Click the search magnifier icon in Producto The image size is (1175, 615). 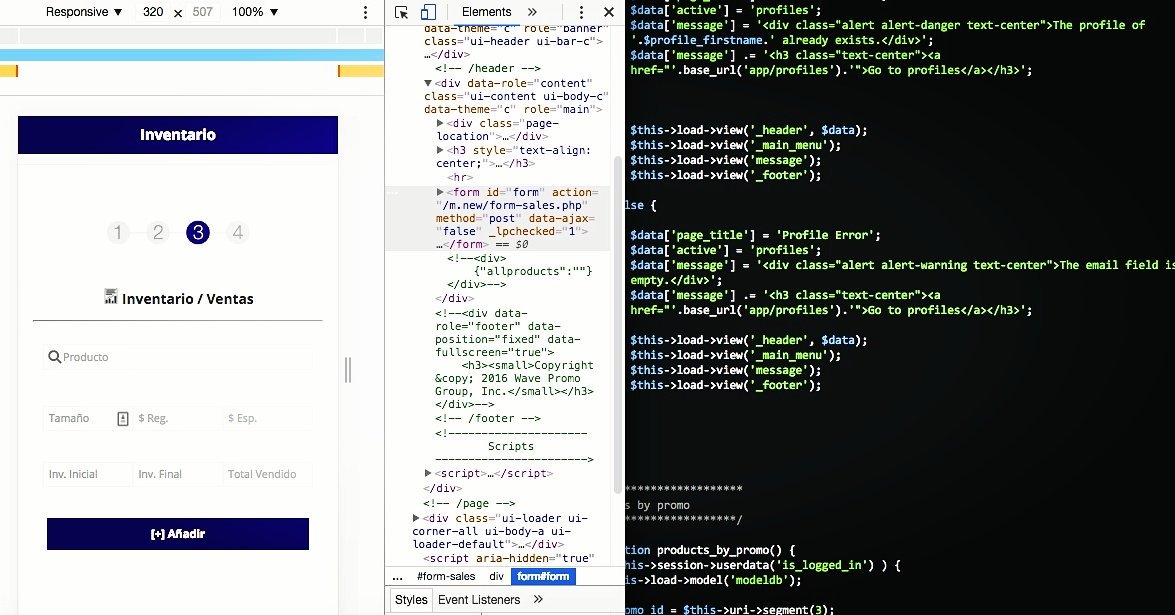[x=54, y=357]
